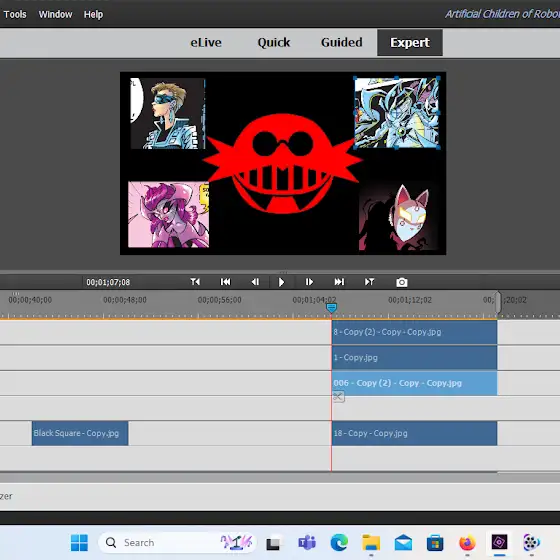This screenshot has height=560, width=560.
Task: Open Microsoft Teams from taskbar
Action: [307, 543]
